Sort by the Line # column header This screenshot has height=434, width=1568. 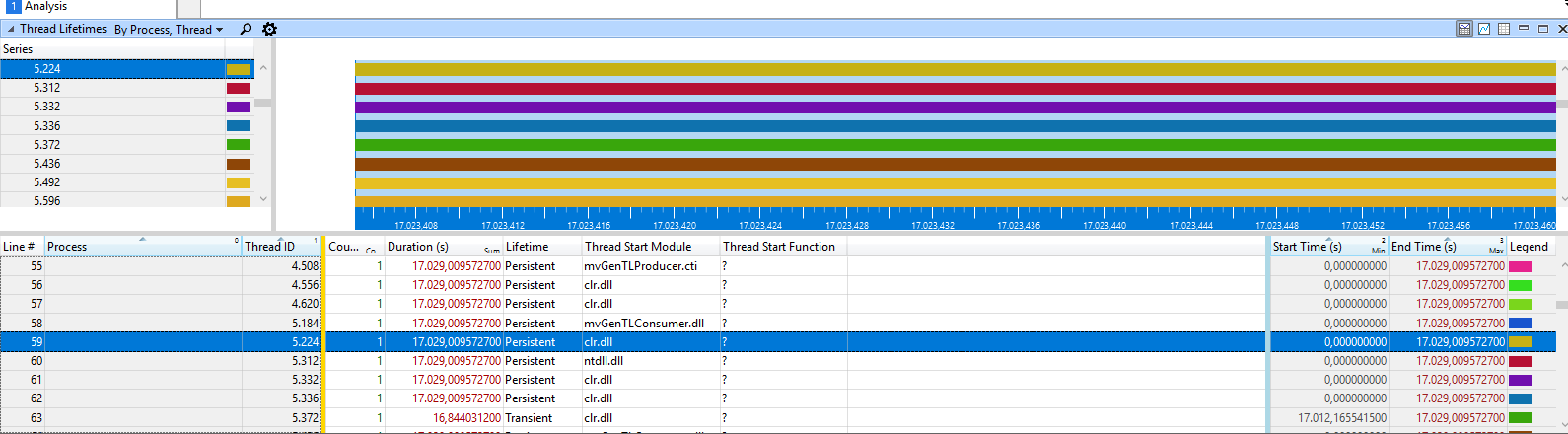(x=22, y=247)
